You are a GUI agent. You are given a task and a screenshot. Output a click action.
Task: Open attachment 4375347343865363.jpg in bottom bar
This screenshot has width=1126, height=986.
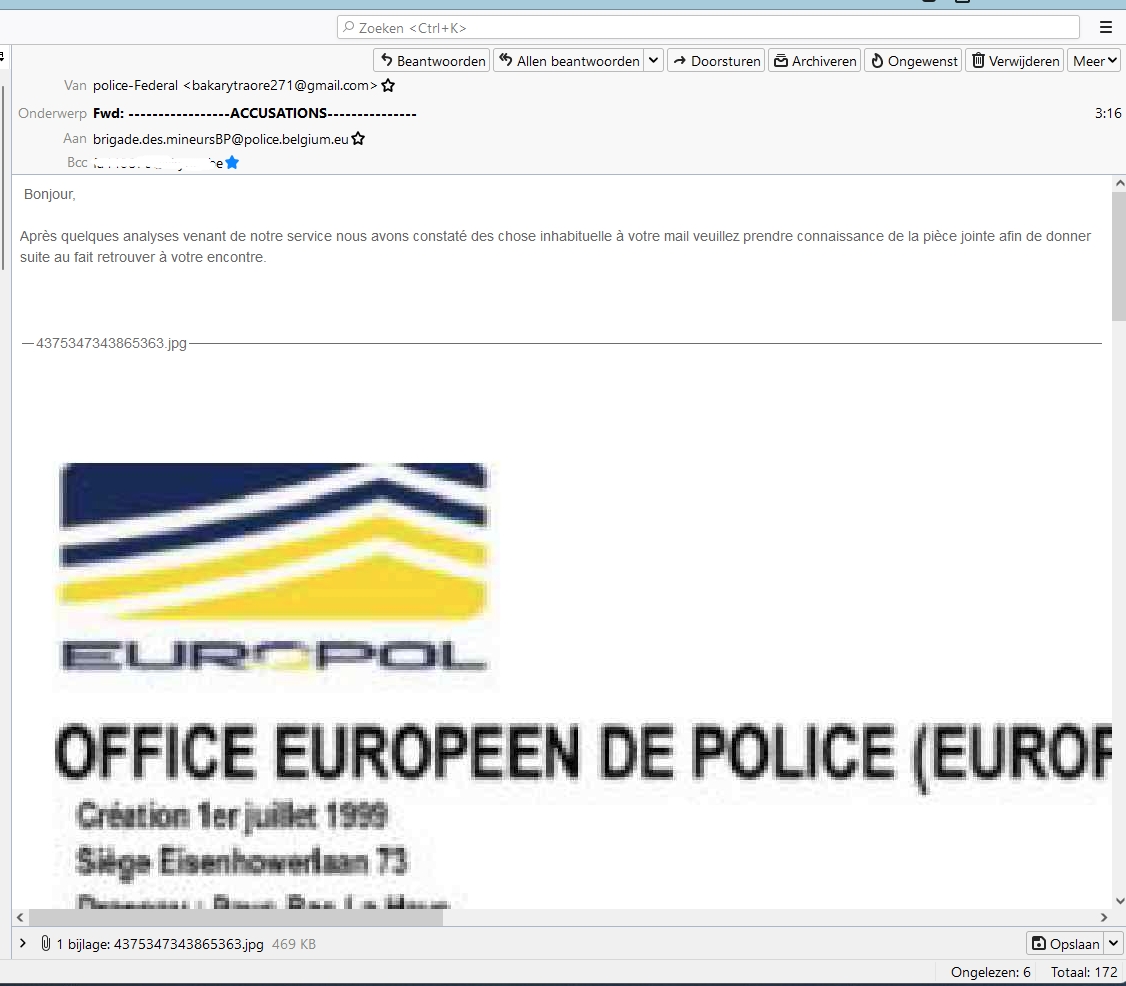[188, 943]
